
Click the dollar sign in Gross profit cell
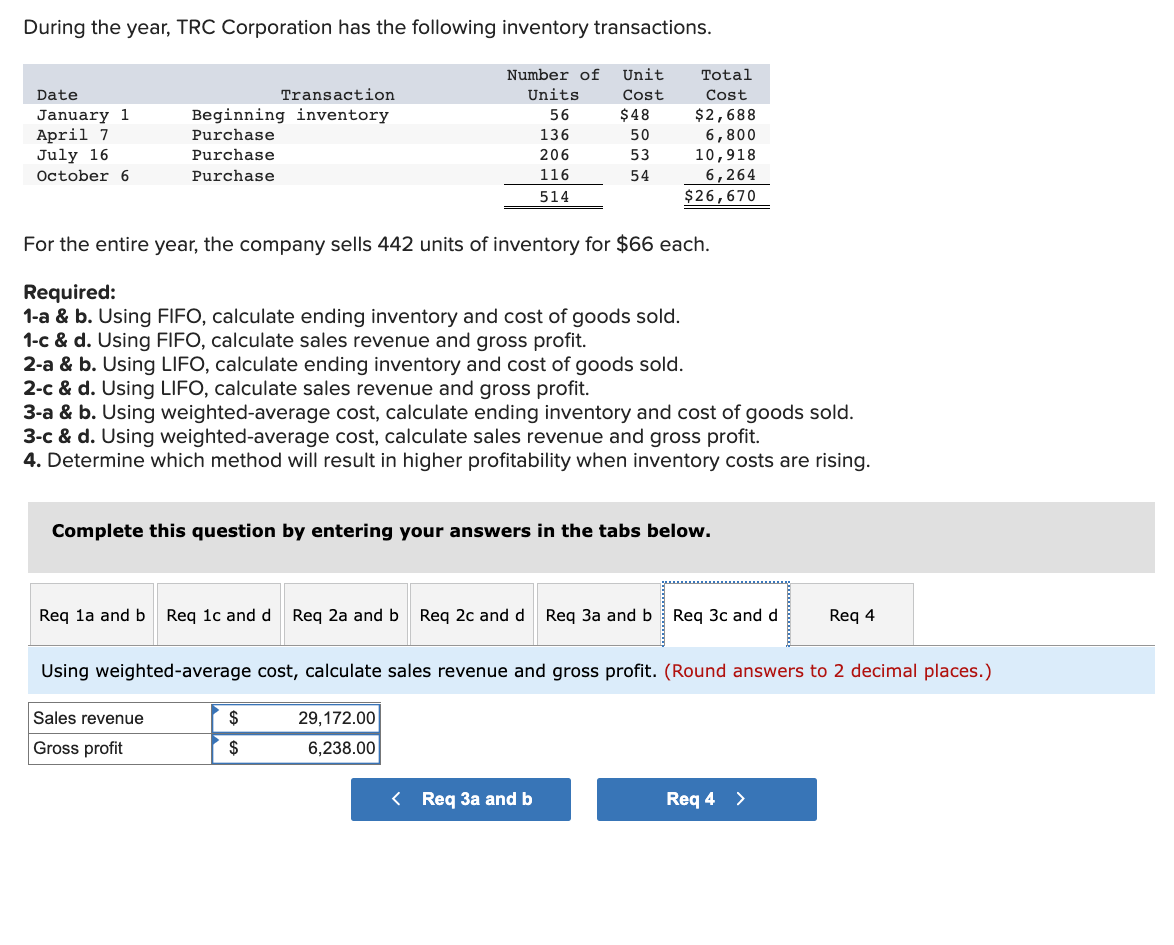point(233,747)
